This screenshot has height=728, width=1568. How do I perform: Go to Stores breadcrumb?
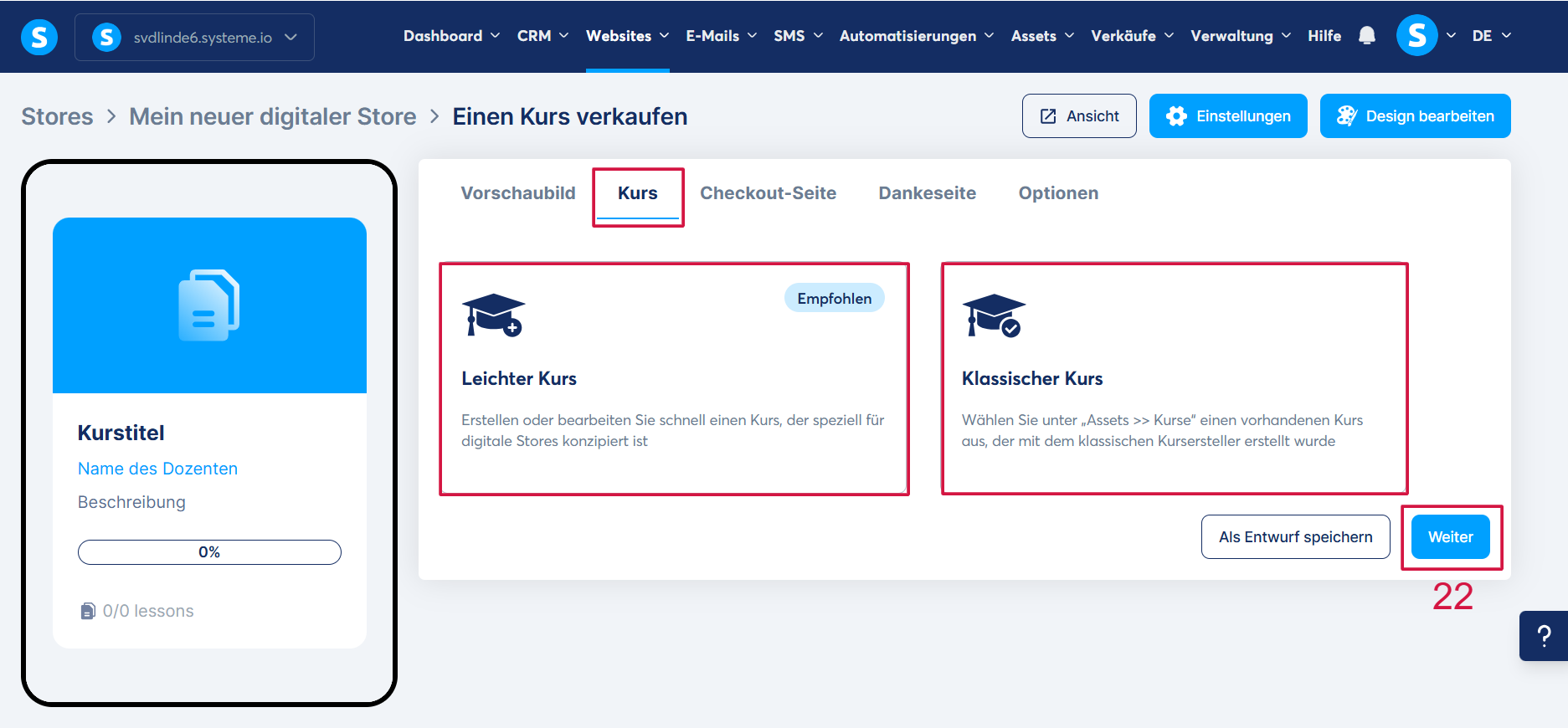(x=57, y=116)
